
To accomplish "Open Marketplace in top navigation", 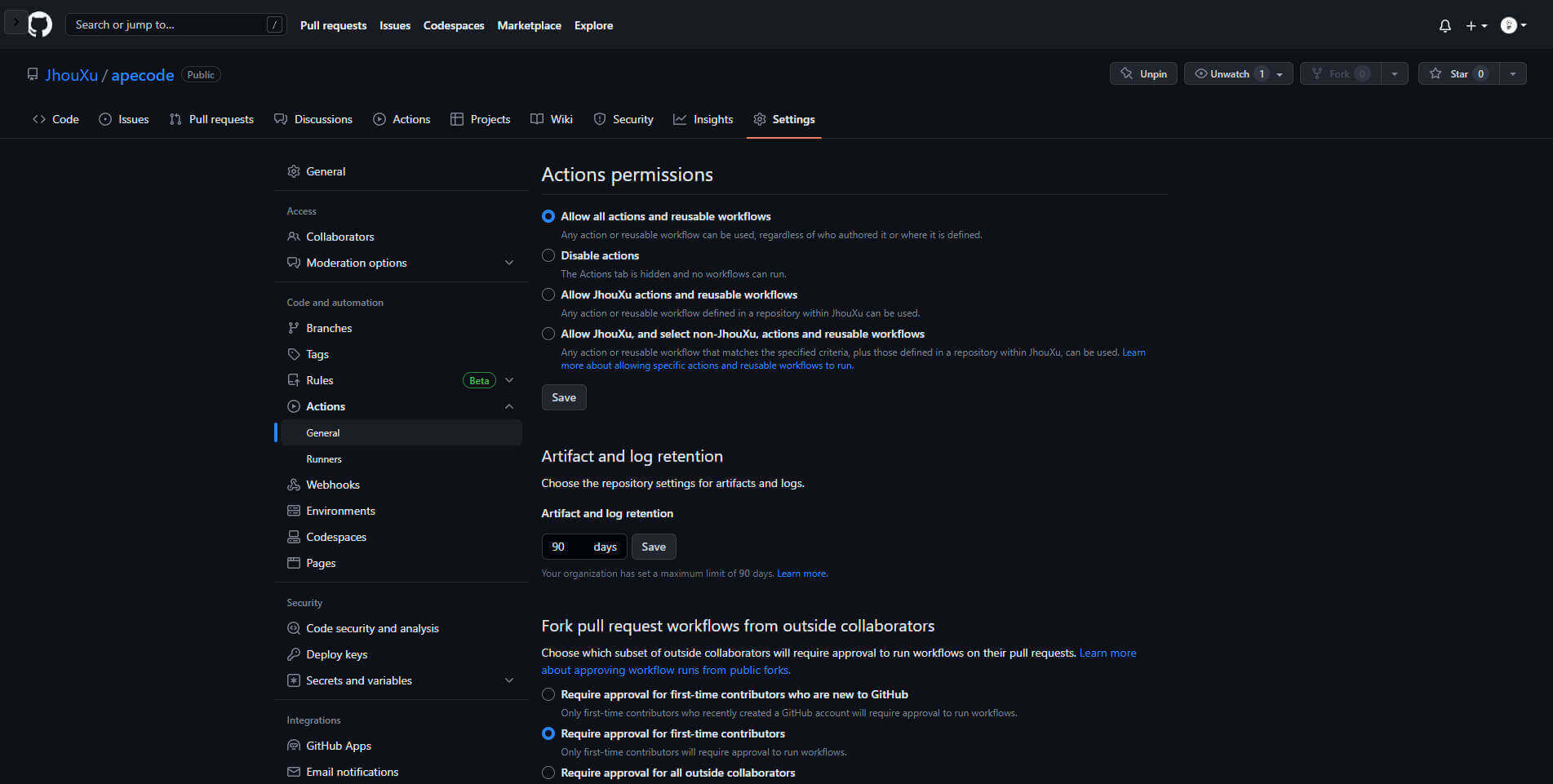I will tap(529, 25).
